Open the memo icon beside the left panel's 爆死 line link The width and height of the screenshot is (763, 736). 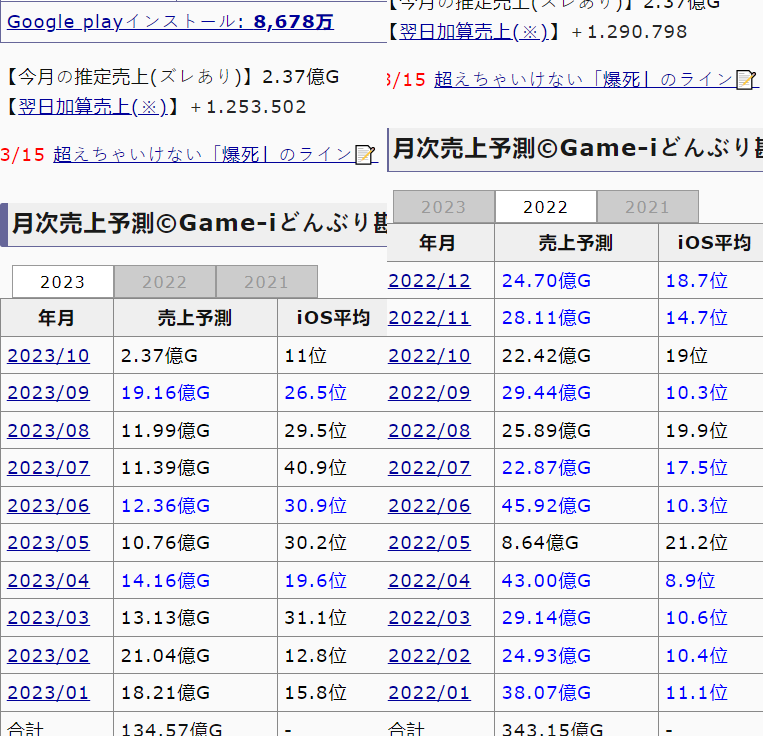point(364,155)
